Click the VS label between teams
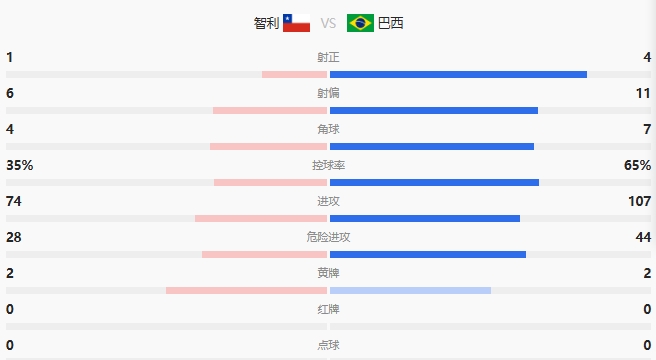Viewport: 656px width, 360px height. point(328,23)
